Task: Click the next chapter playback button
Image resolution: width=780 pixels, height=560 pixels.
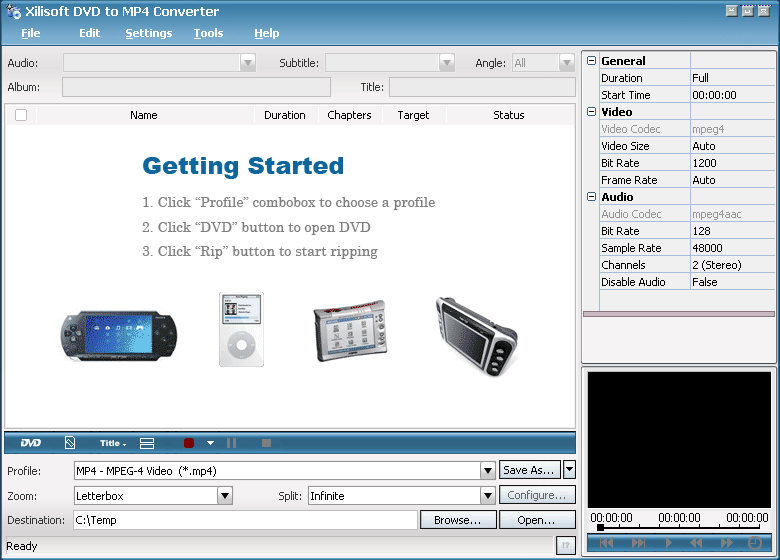Action: pos(638,543)
